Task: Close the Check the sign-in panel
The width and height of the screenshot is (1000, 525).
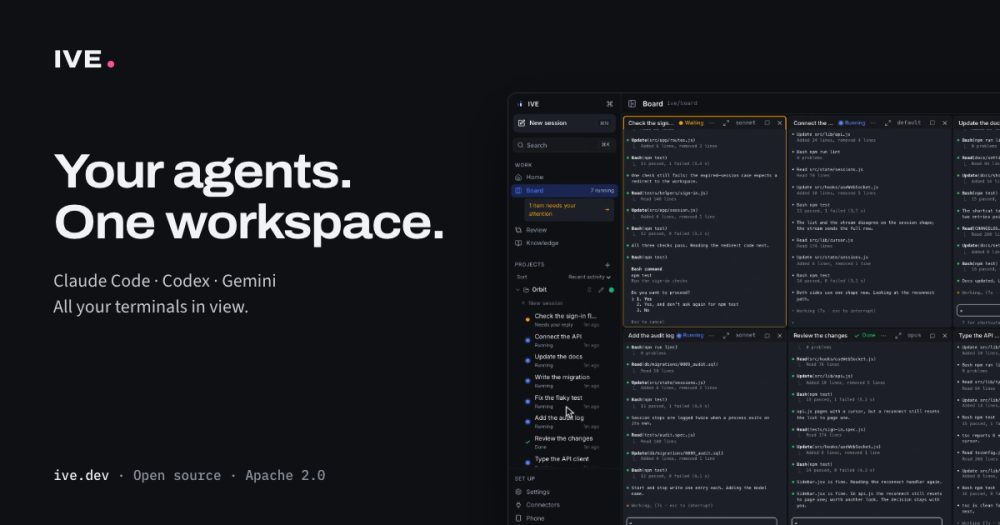Action: tap(779, 123)
